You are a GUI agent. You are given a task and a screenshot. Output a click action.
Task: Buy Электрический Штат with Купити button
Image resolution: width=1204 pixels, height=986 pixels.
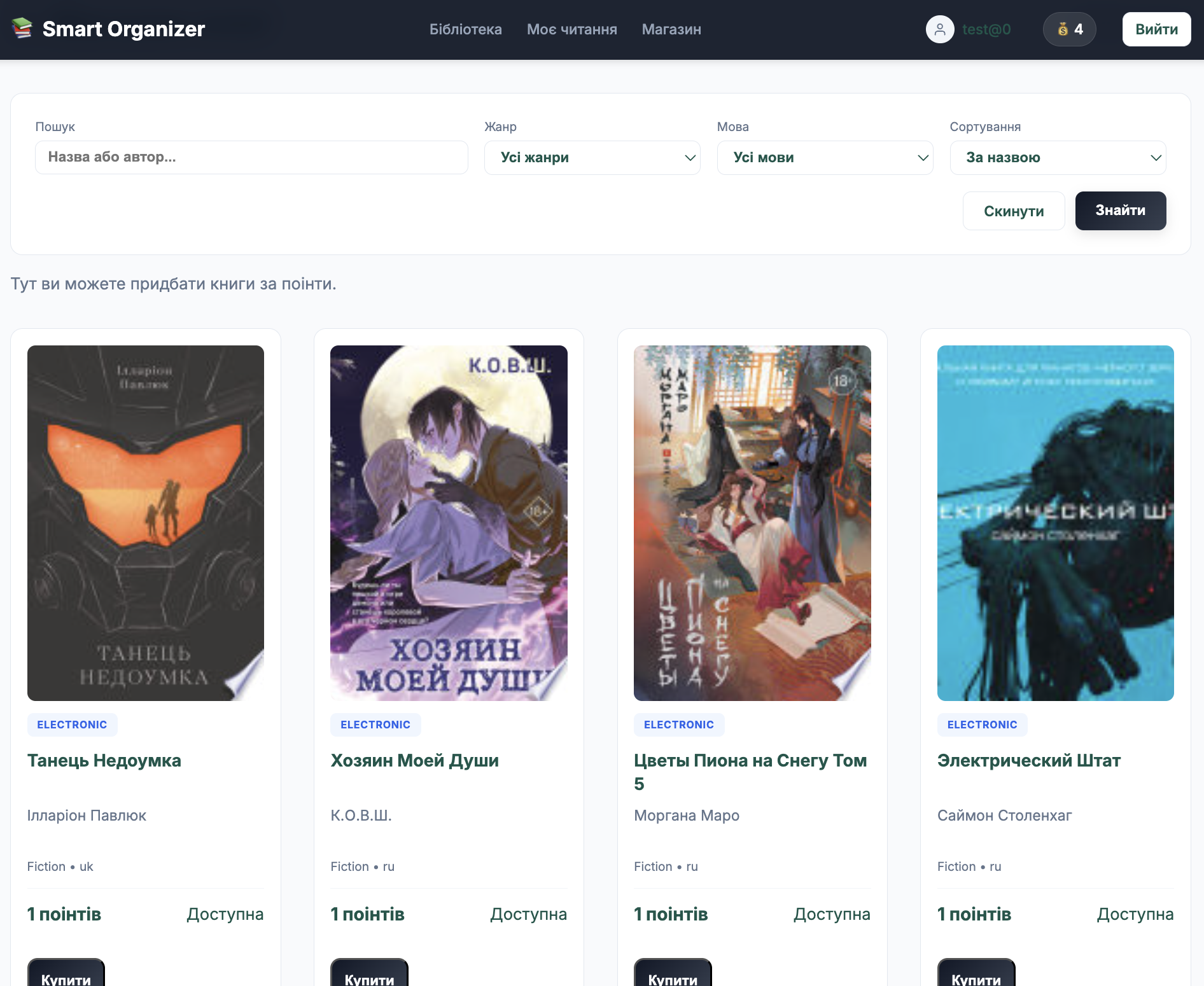click(x=976, y=973)
